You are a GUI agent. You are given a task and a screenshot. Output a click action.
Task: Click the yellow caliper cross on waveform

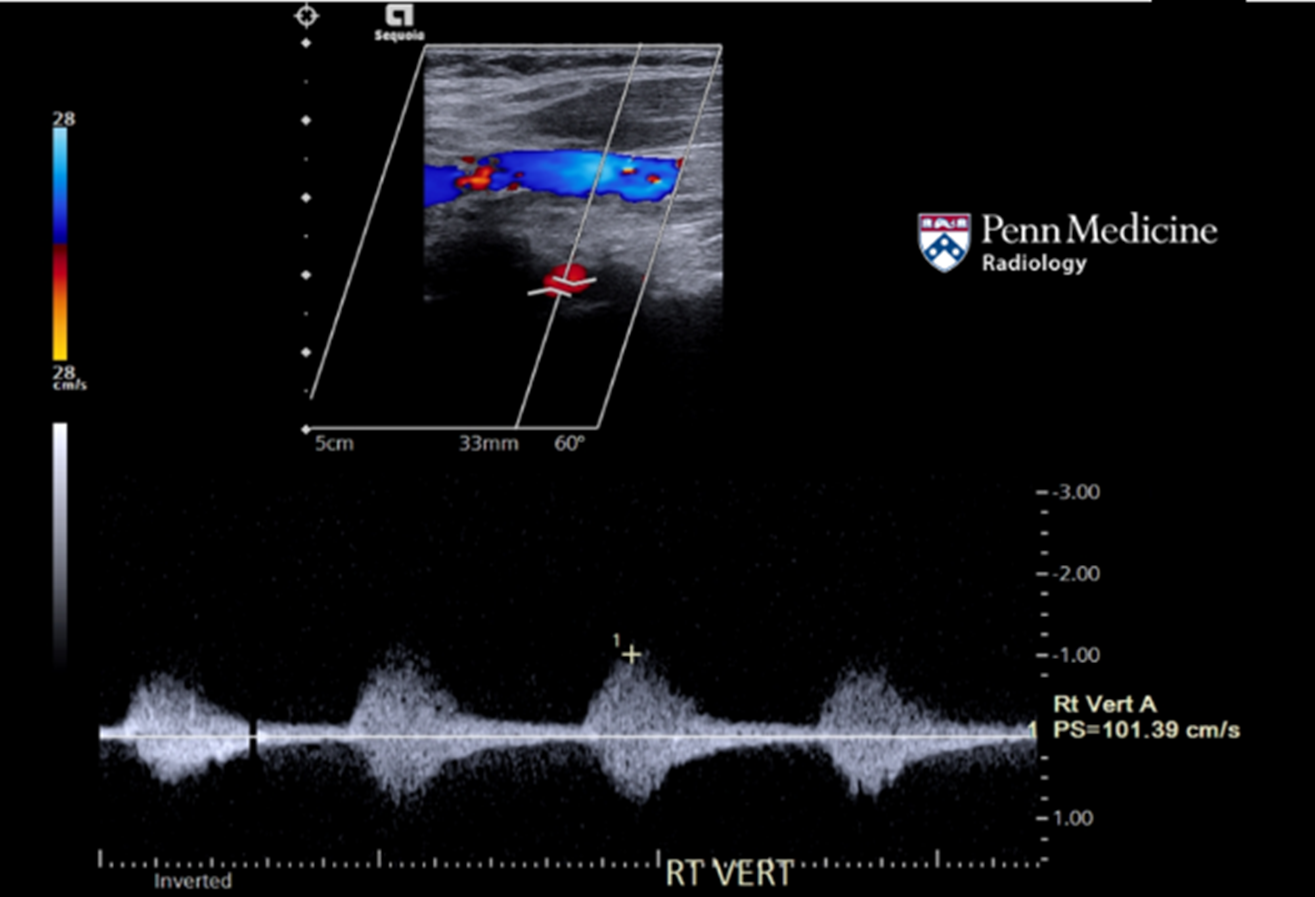point(630,655)
